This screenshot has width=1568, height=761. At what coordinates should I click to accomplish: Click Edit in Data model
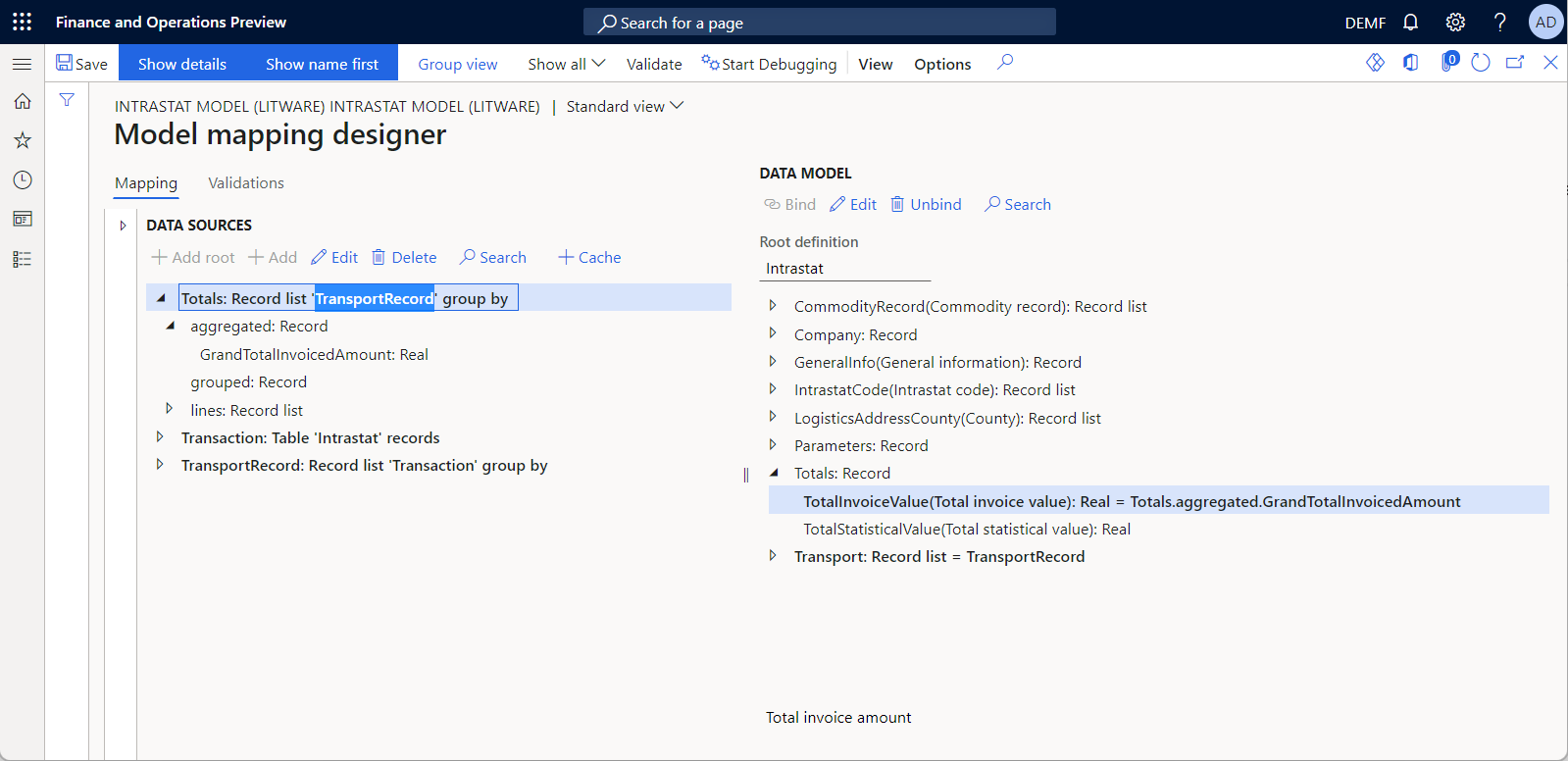853,204
